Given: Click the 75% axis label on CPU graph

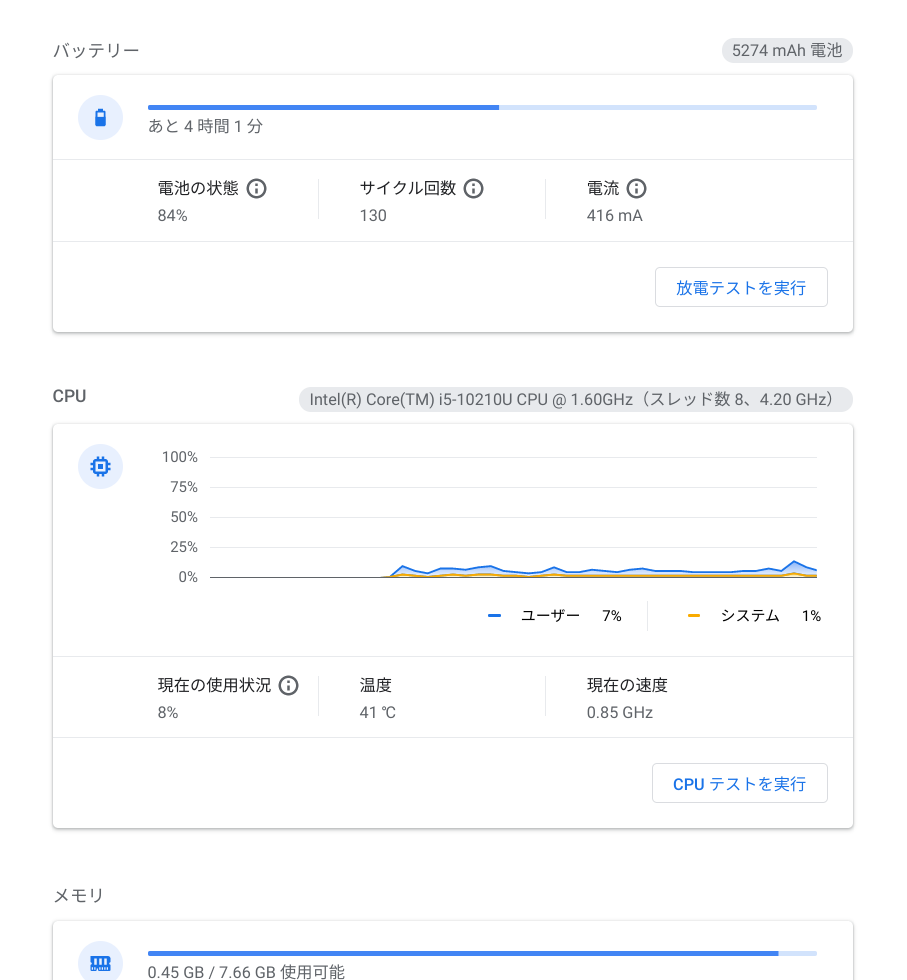Looking at the screenshot, I should 184,488.
